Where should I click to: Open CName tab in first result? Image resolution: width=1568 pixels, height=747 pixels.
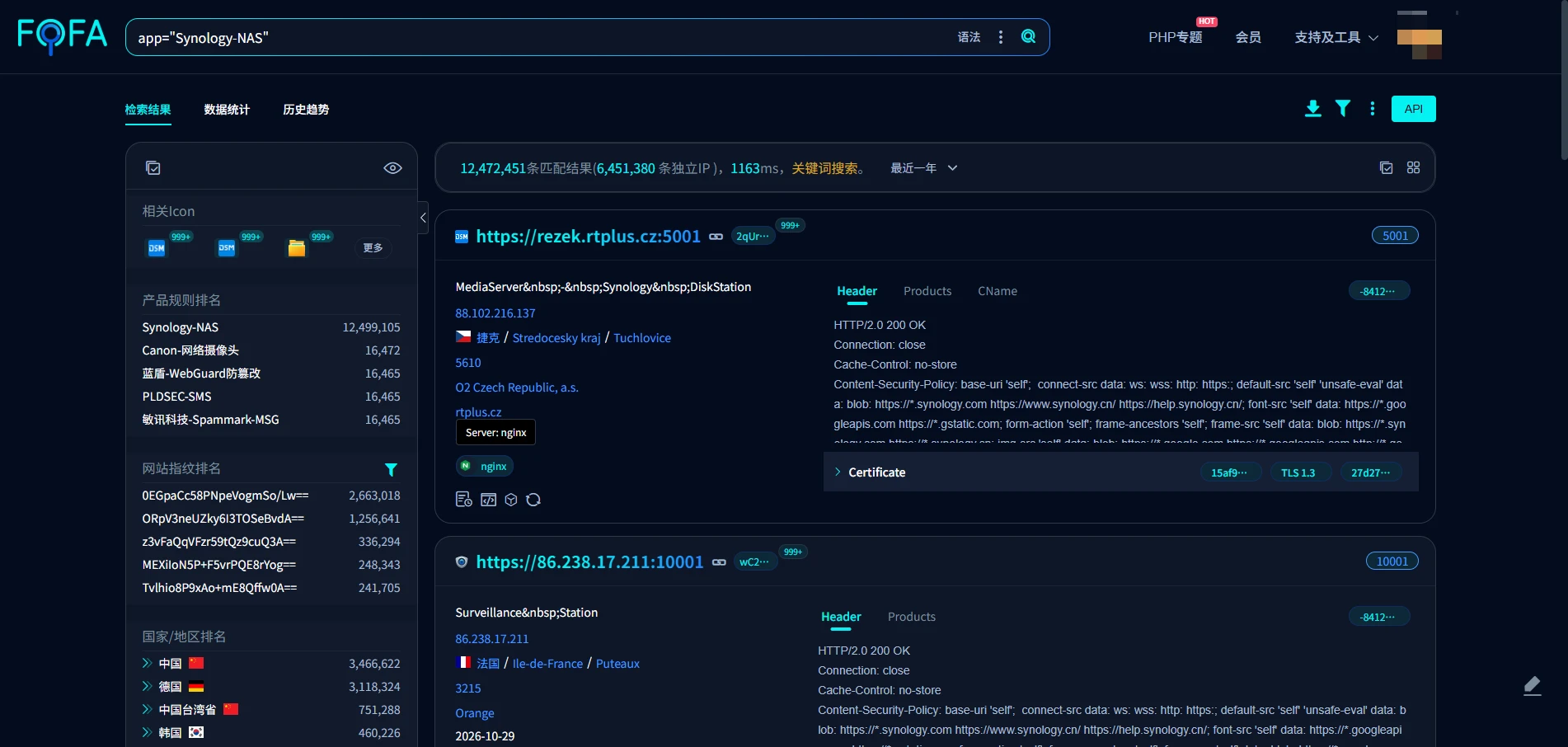click(998, 291)
